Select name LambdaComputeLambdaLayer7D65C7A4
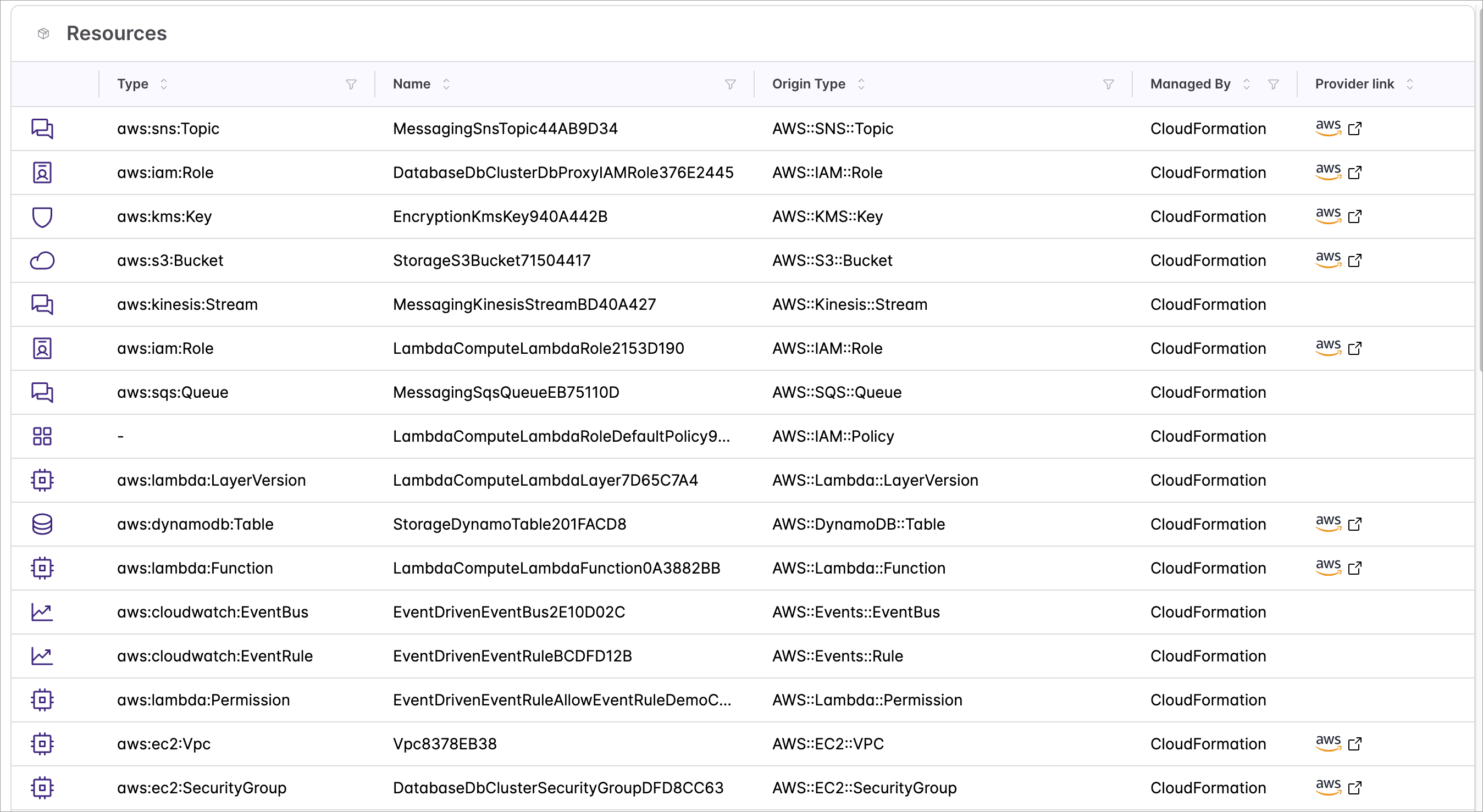1483x812 pixels. [545, 480]
